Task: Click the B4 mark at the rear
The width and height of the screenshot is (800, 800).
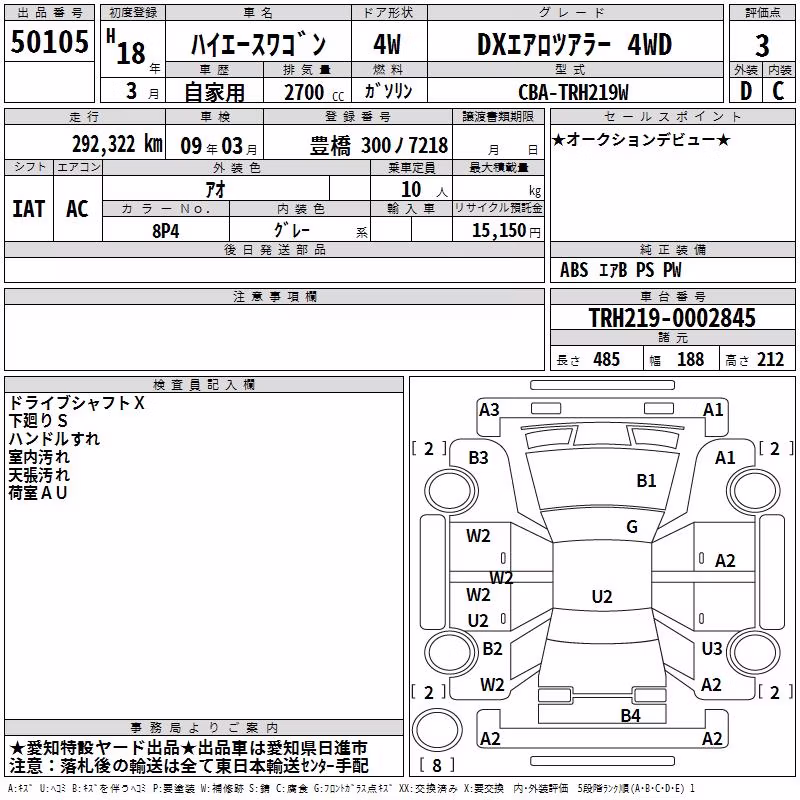Action: tap(631, 716)
